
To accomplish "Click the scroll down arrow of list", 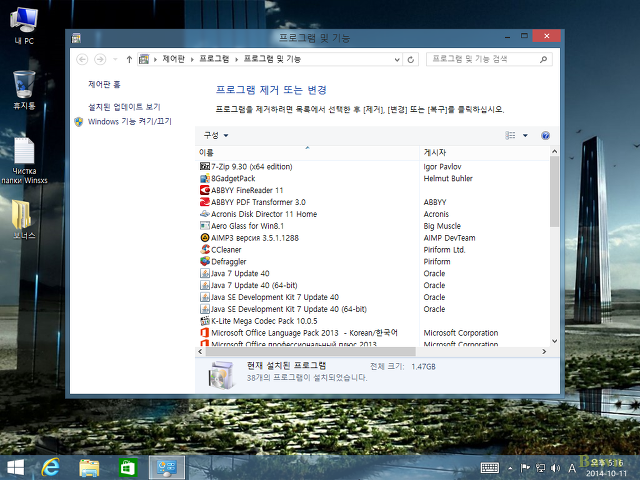I will [x=554, y=341].
